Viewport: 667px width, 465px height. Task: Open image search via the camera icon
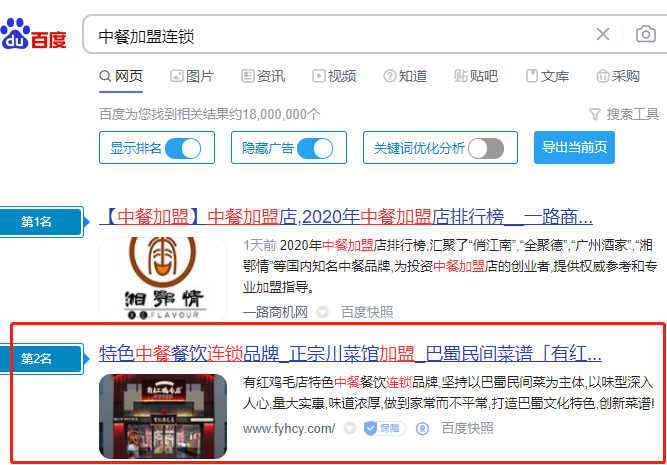coord(646,35)
